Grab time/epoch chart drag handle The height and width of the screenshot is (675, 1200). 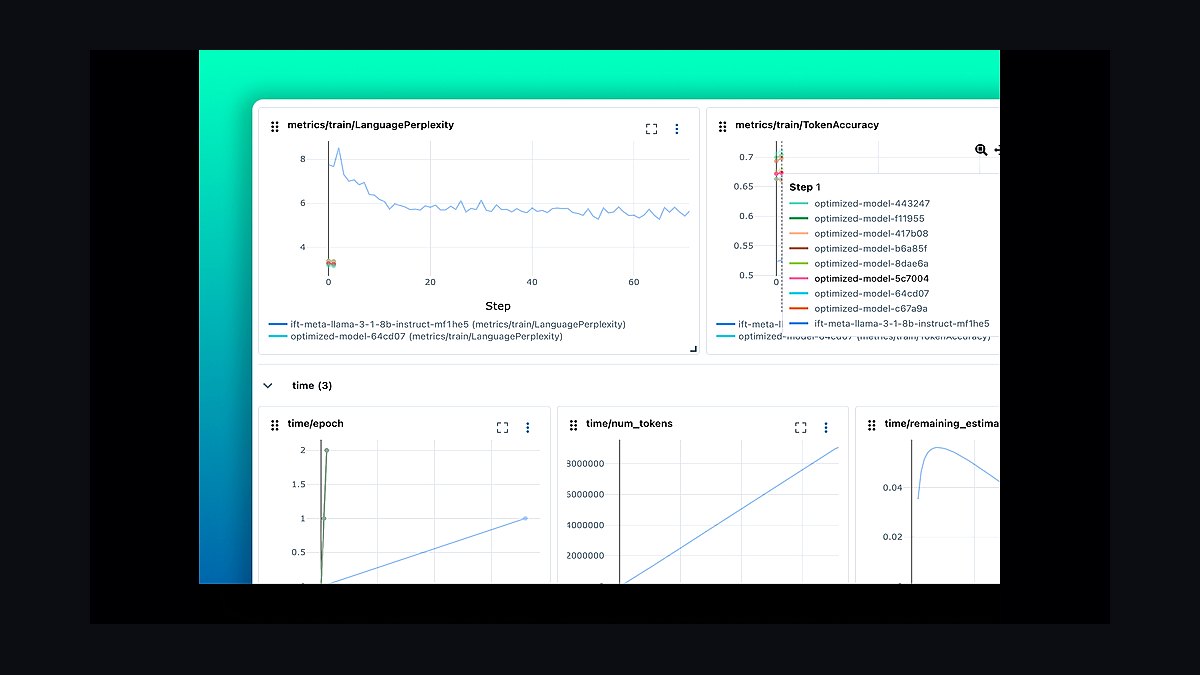coord(275,425)
